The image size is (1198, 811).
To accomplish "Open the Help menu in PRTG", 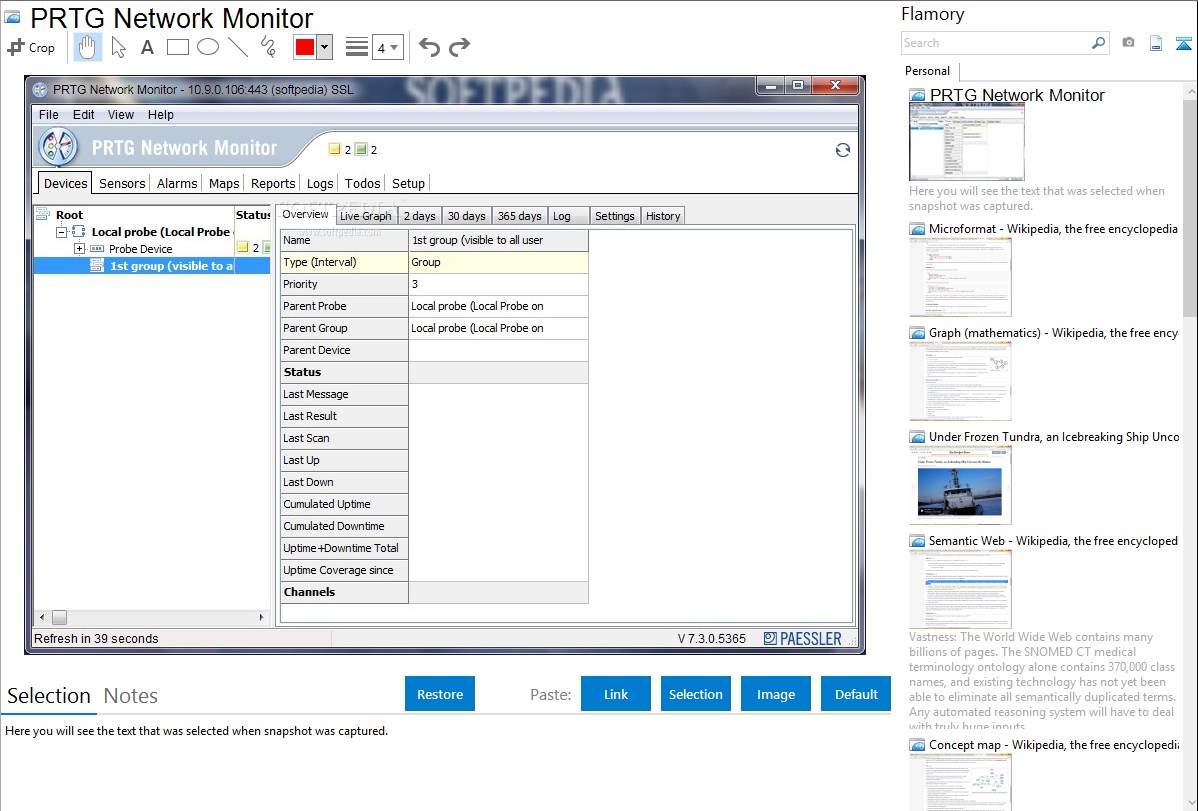I will pos(160,115).
